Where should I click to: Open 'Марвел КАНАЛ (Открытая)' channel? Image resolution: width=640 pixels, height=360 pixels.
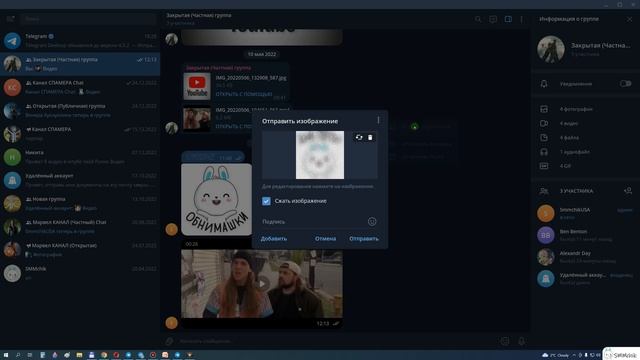click(x=80, y=250)
